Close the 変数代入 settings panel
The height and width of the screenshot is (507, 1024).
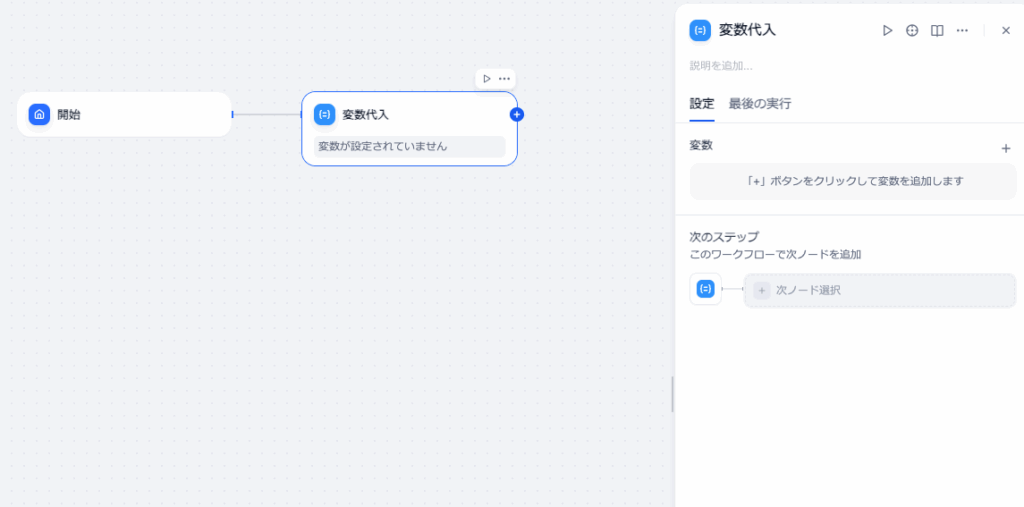[1006, 31]
